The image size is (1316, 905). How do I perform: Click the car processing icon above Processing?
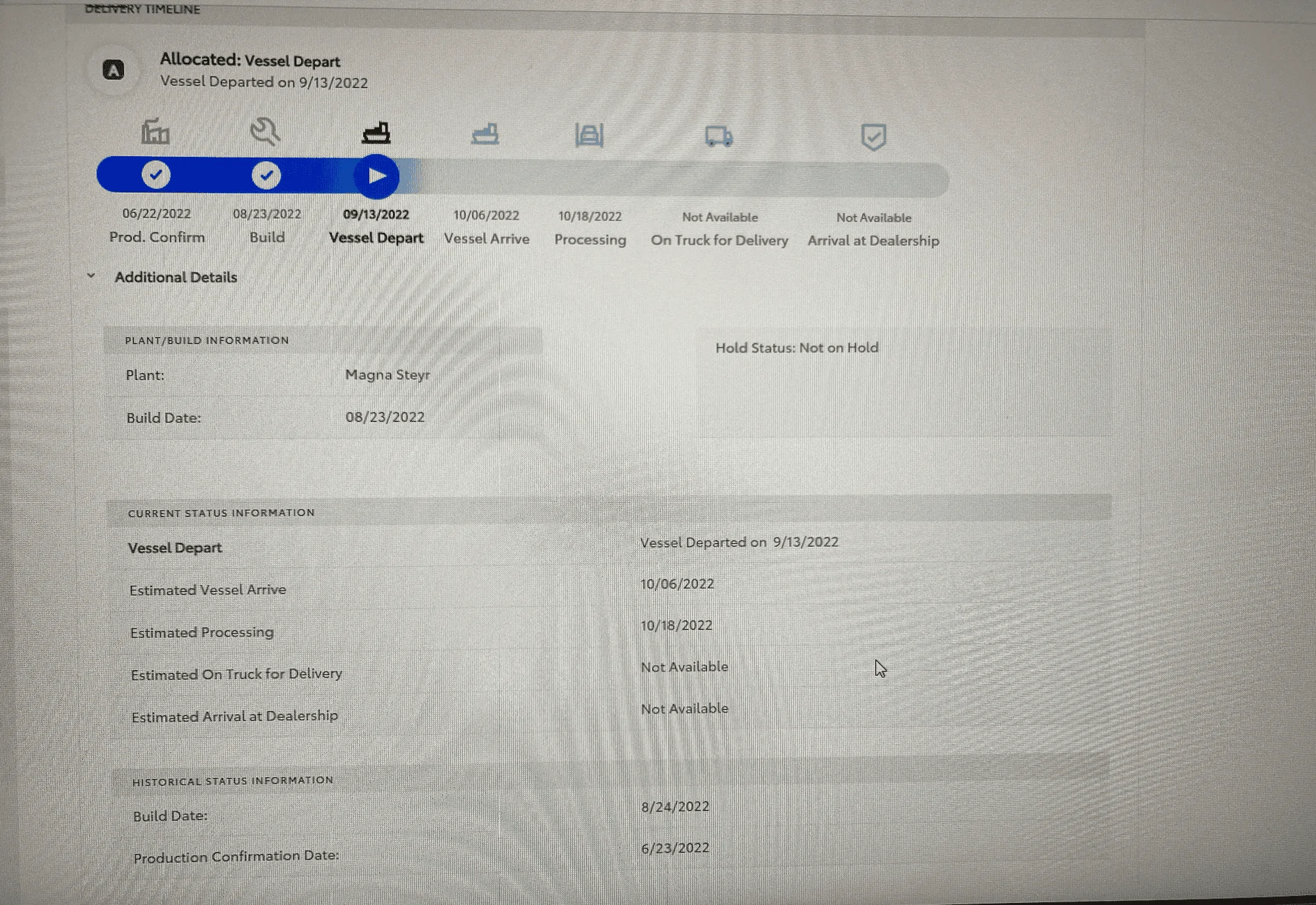[x=589, y=135]
